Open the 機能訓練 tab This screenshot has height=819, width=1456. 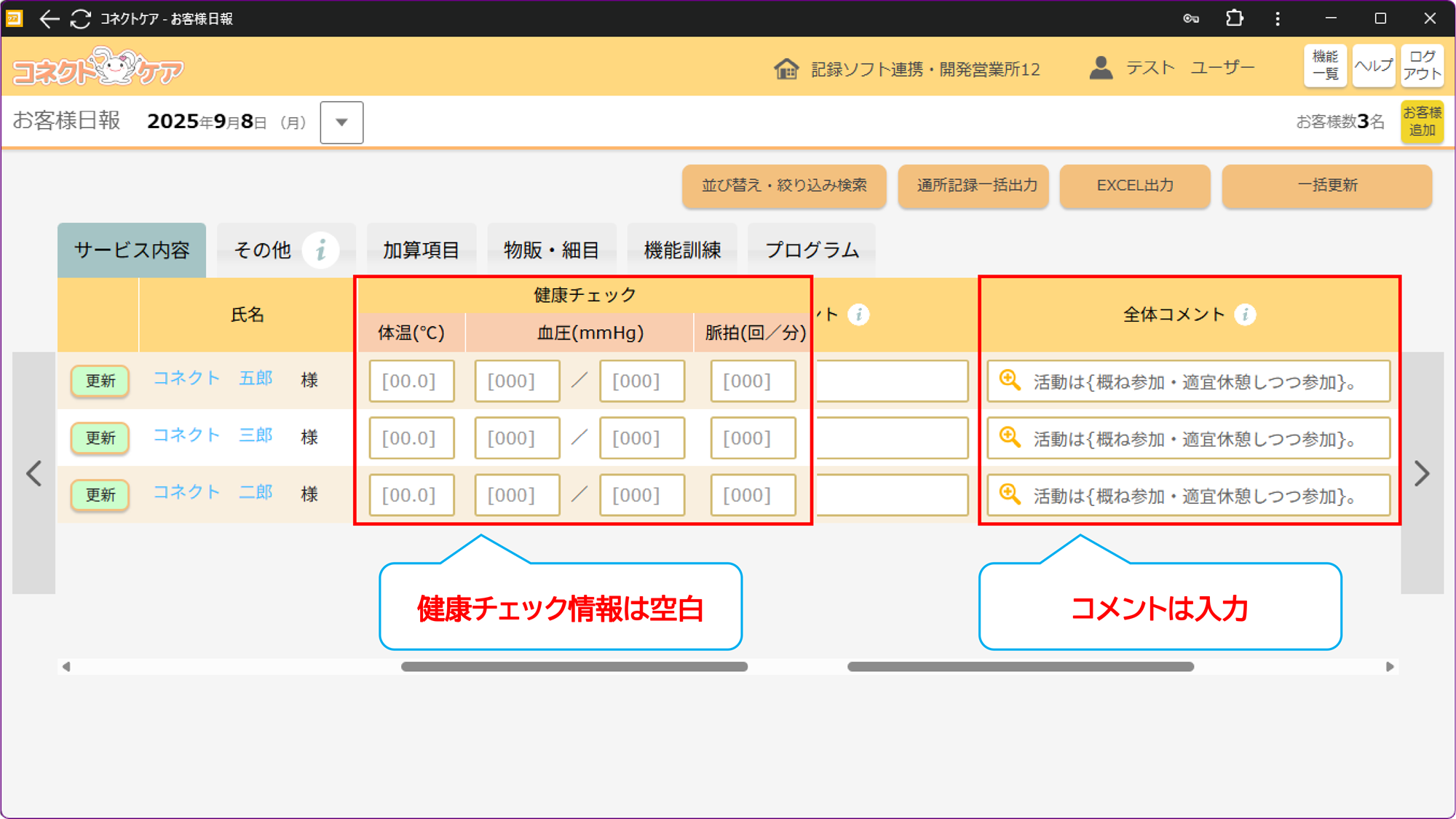click(x=682, y=250)
